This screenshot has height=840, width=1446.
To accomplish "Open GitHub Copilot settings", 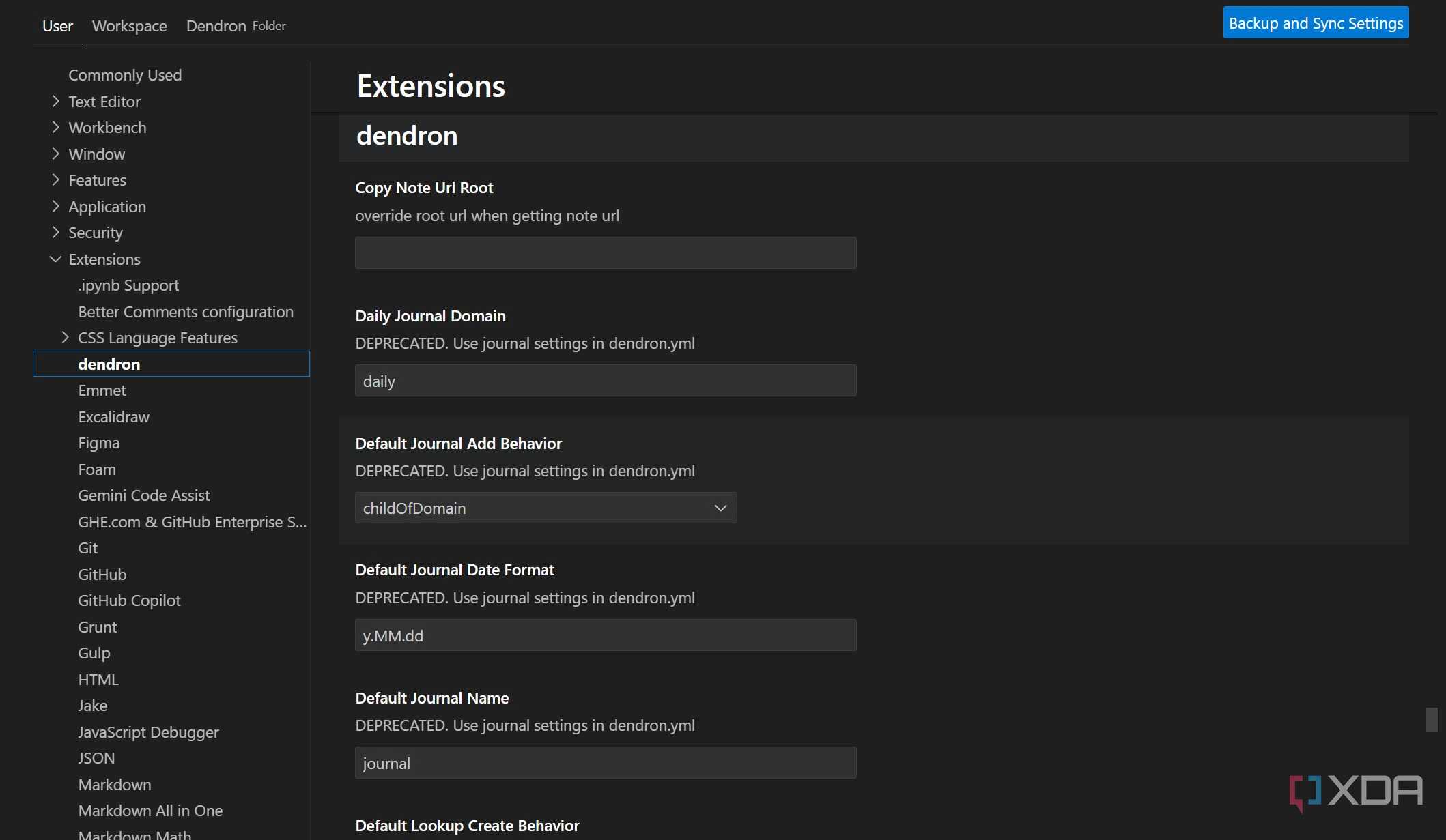I will (129, 600).
